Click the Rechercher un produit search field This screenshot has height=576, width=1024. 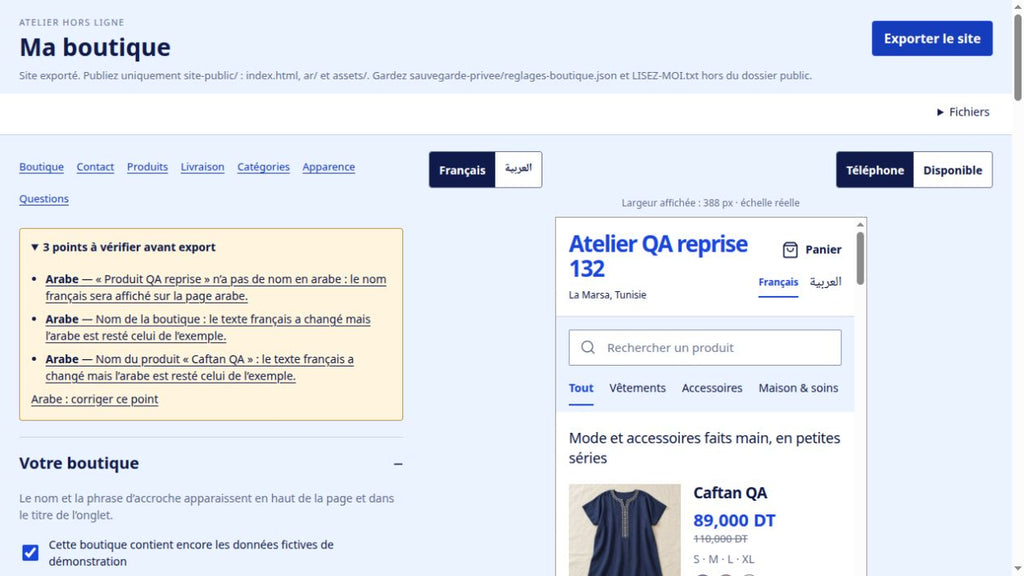point(705,347)
